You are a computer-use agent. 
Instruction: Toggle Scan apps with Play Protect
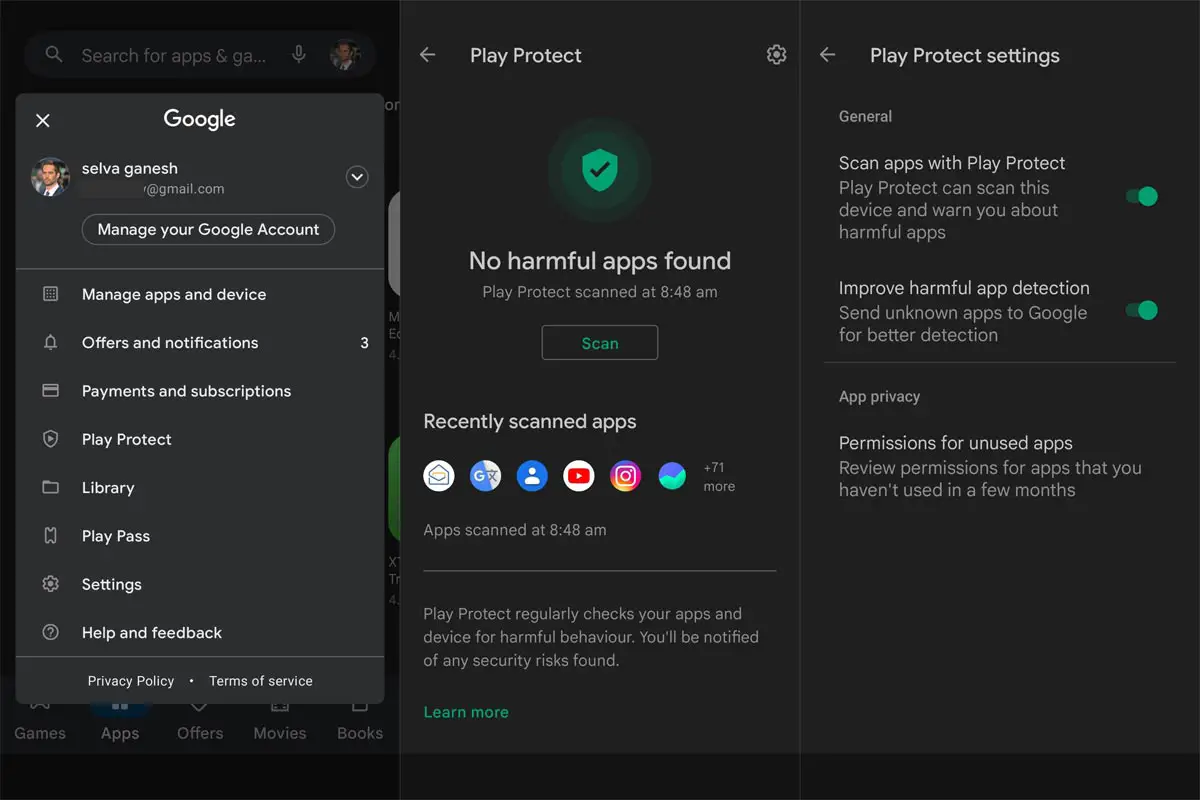point(1142,196)
